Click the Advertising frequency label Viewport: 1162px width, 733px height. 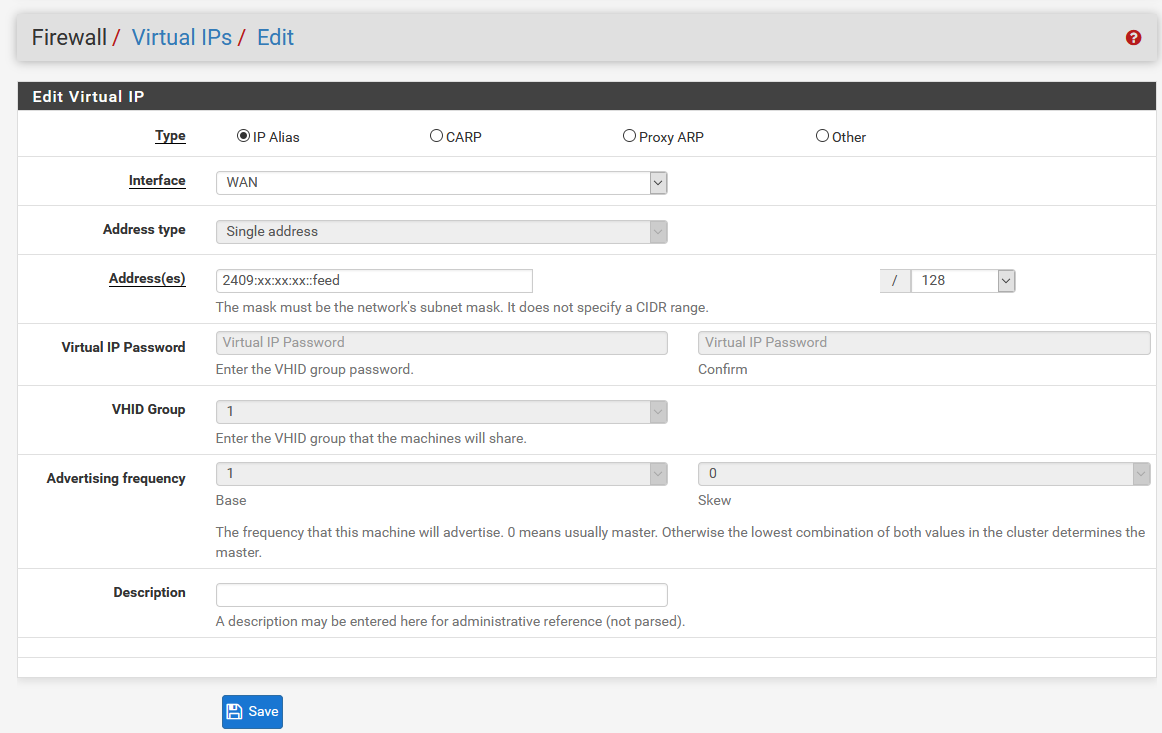click(116, 479)
